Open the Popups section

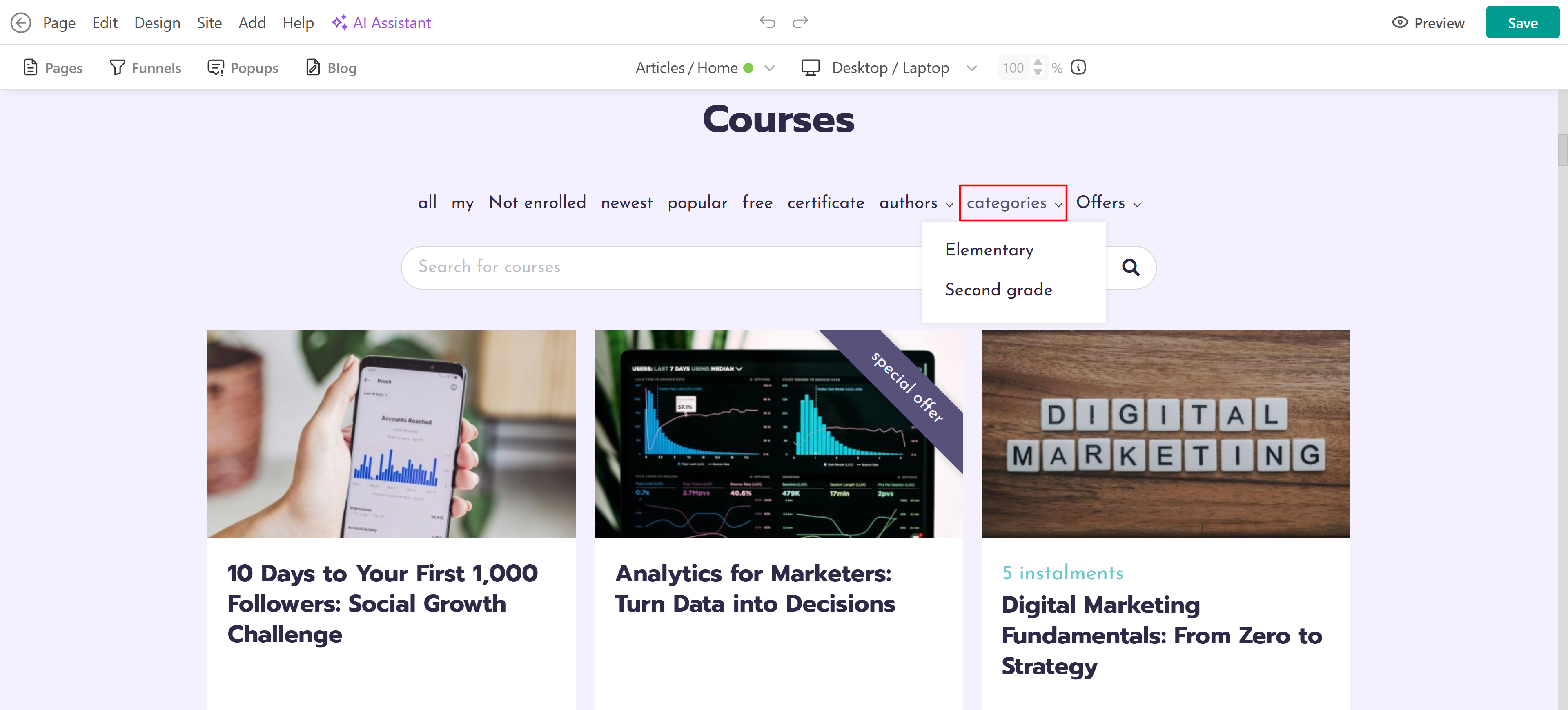243,67
